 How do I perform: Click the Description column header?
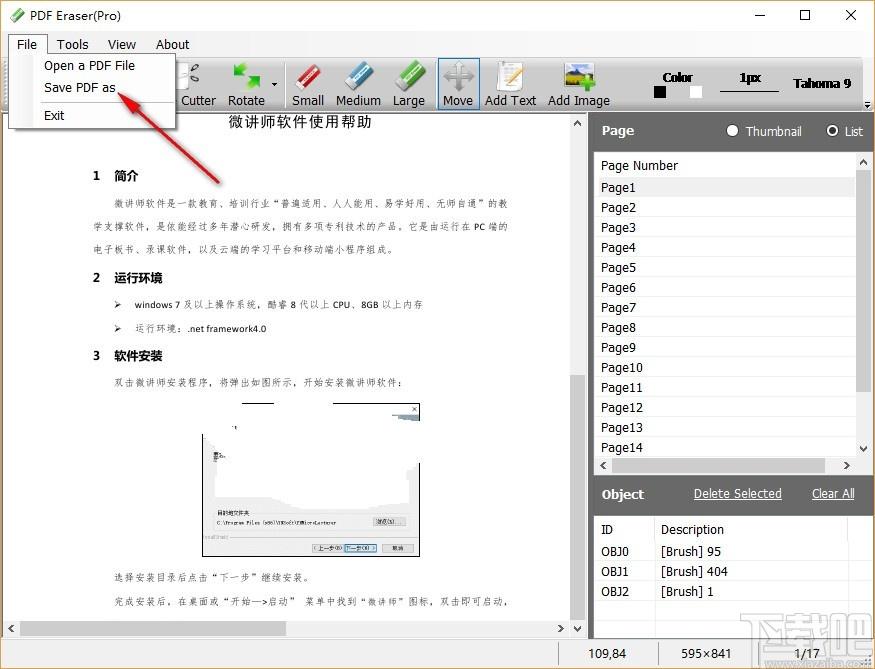point(751,530)
